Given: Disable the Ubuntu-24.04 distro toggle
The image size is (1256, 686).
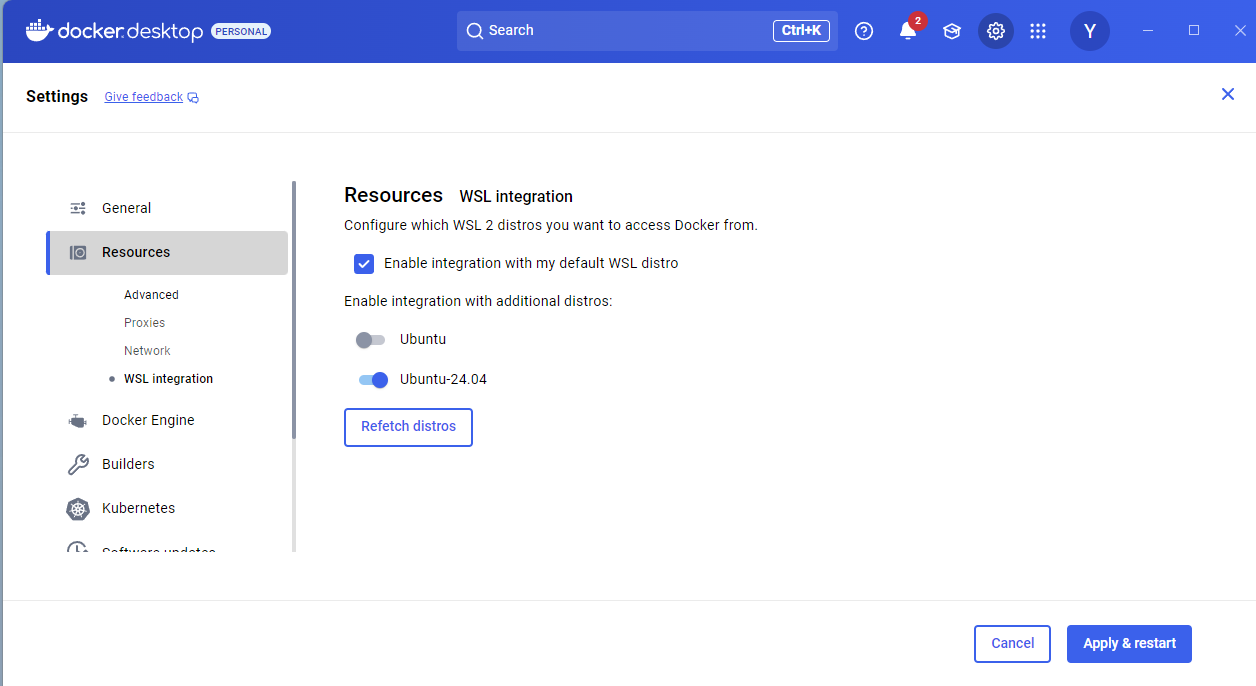Looking at the screenshot, I should click(374, 380).
